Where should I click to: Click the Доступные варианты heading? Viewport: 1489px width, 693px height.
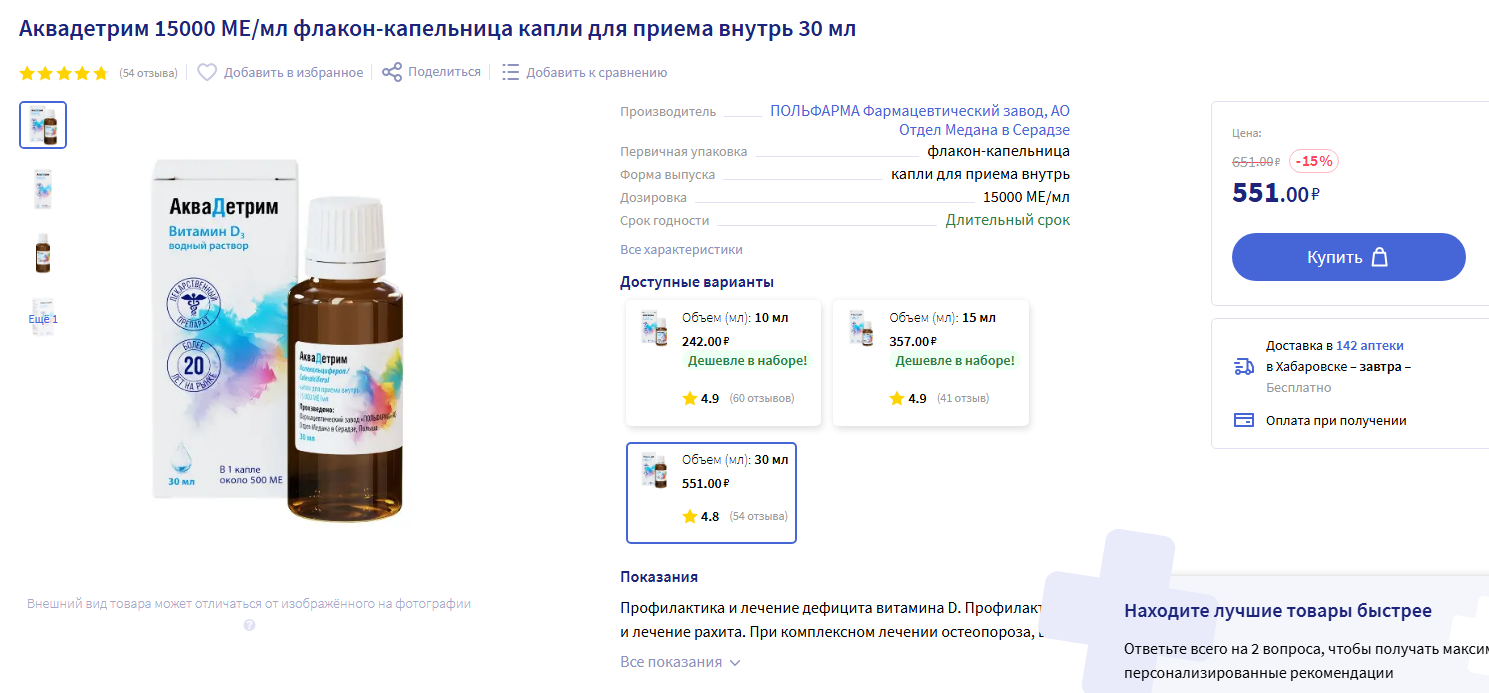tap(697, 282)
